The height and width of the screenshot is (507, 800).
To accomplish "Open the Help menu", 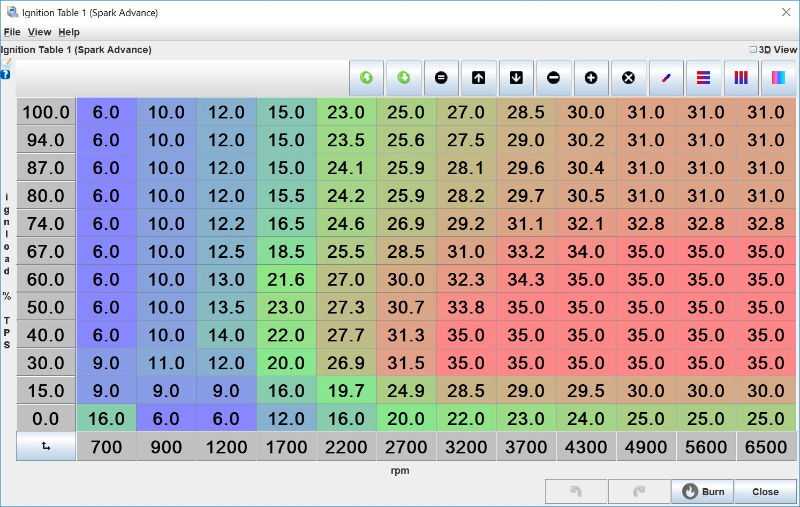I will (x=69, y=32).
